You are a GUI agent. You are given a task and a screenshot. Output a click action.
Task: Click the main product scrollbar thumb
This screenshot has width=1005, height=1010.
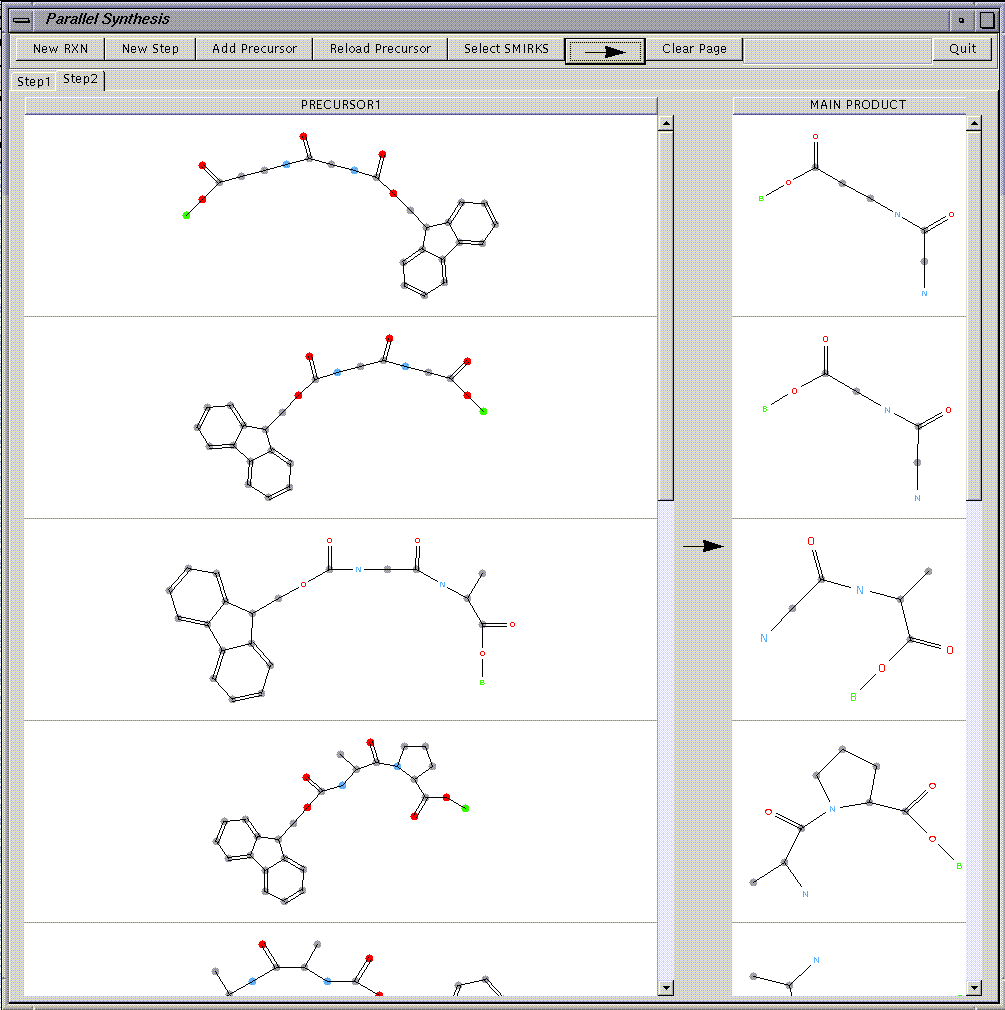point(974,315)
